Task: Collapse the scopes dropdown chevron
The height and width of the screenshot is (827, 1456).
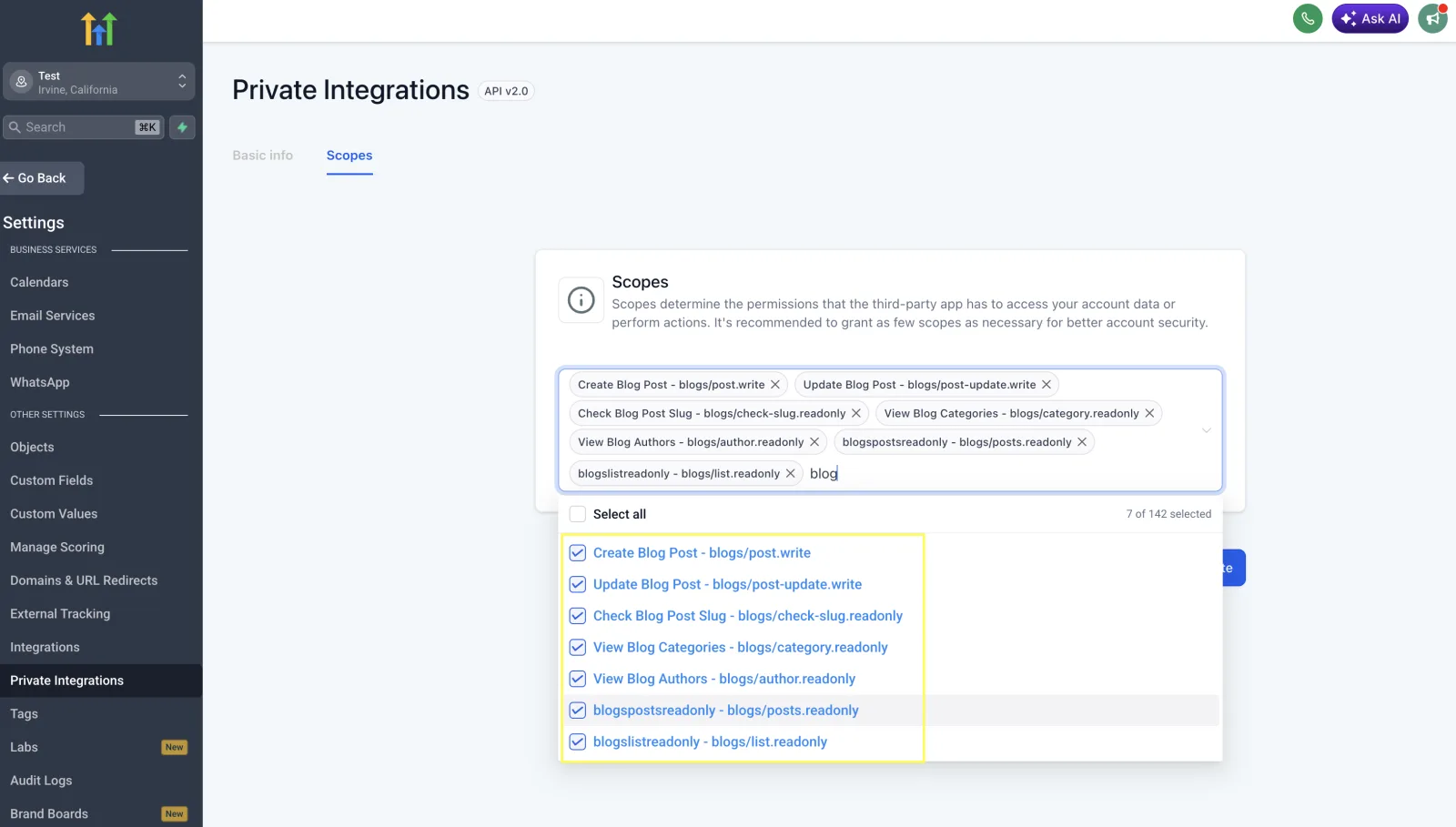Action: 1207,430
